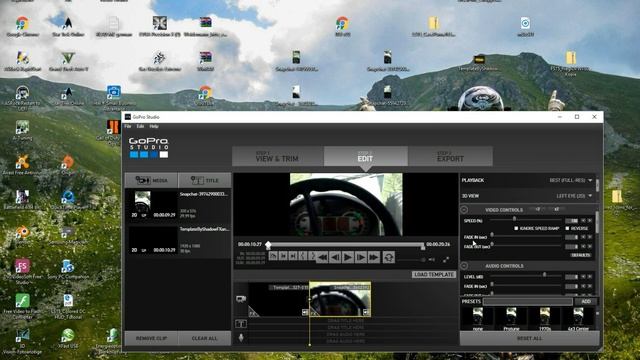640x360 pixels.
Task: Step back one frame in the player
Action: (x=335, y=258)
